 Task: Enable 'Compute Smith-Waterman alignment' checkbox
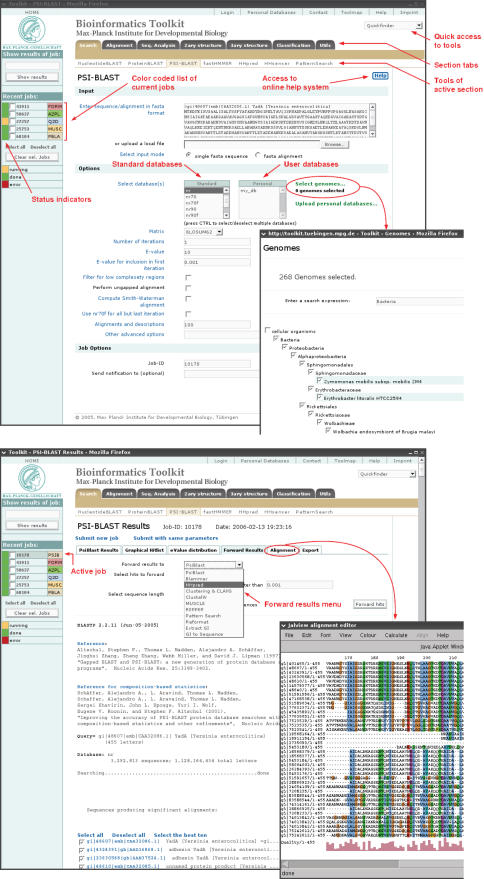188,299
